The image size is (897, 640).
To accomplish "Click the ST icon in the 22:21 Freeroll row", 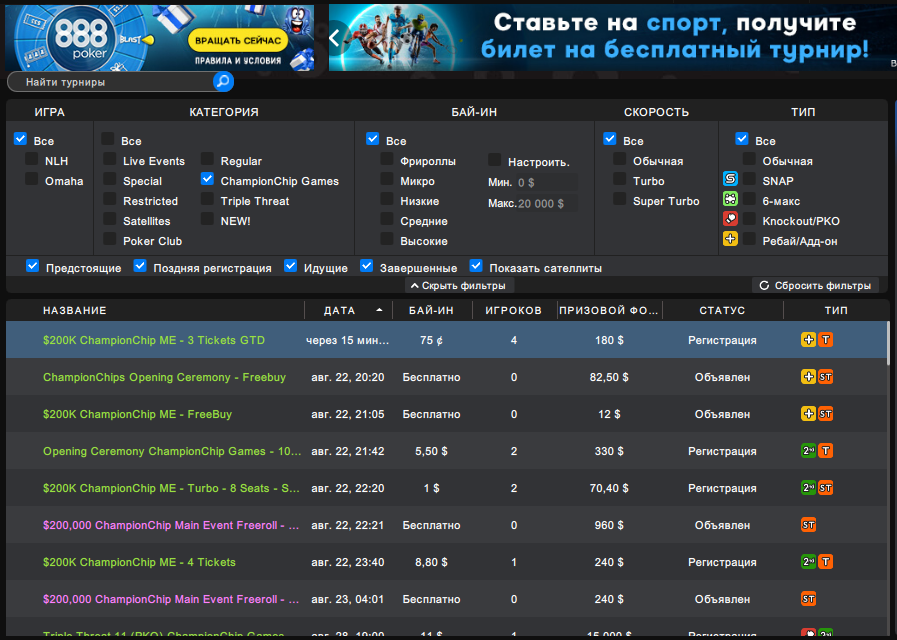I will [808, 525].
